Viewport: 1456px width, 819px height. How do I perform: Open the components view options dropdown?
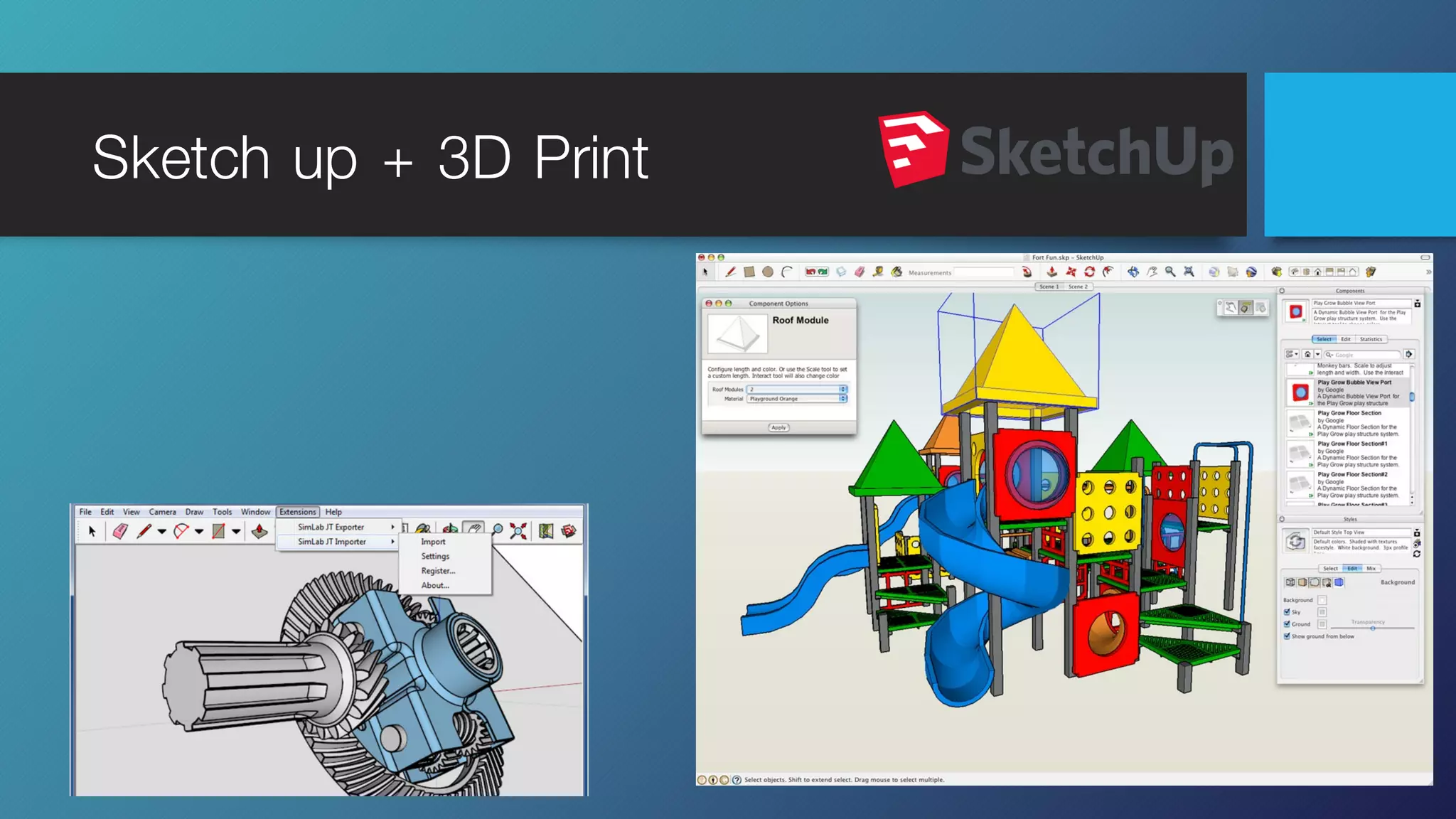[1292, 354]
